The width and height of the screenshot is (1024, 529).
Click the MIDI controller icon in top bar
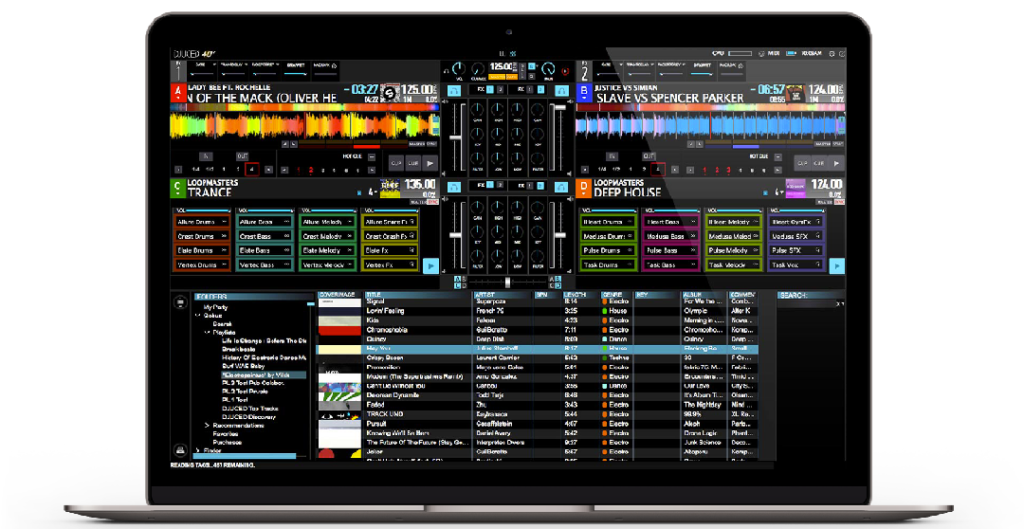(x=761, y=54)
